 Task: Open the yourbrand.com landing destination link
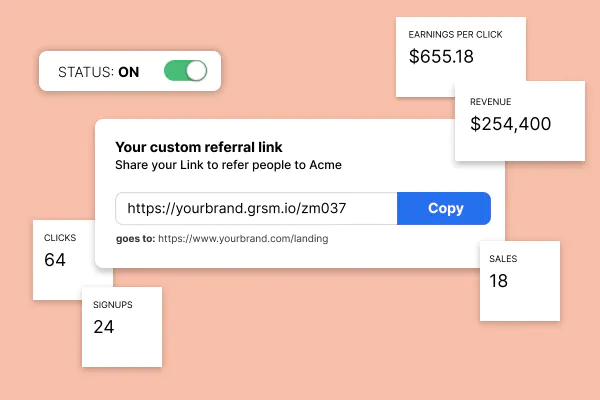click(243, 238)
